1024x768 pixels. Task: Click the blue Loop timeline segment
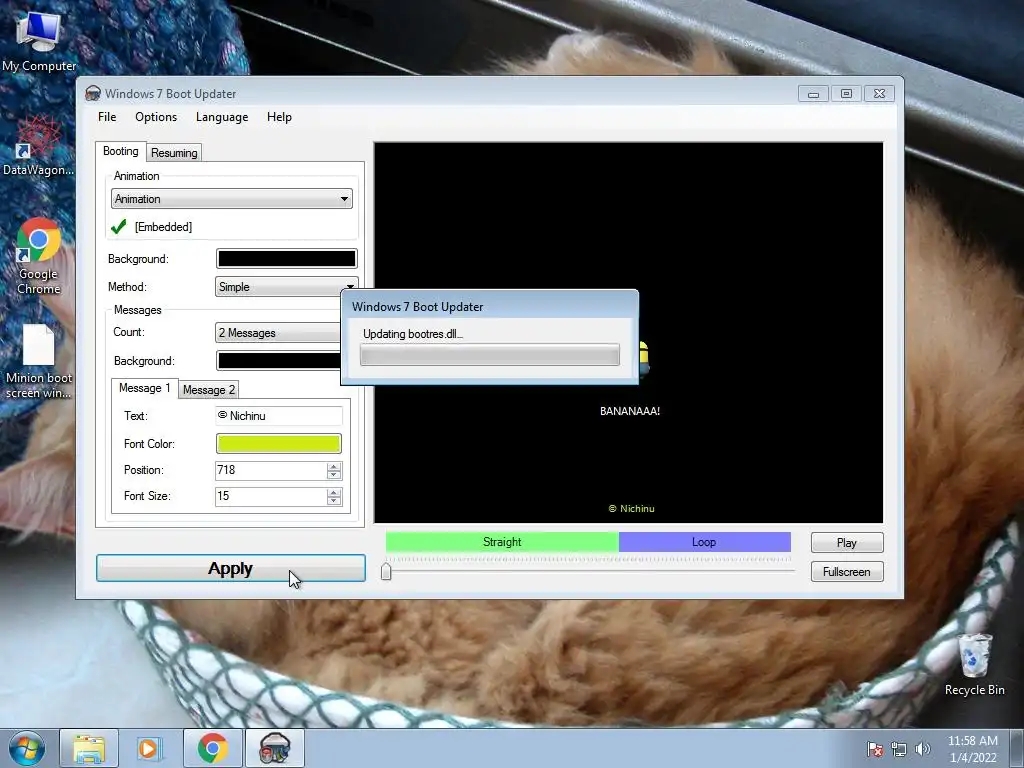tap(705, 542)
